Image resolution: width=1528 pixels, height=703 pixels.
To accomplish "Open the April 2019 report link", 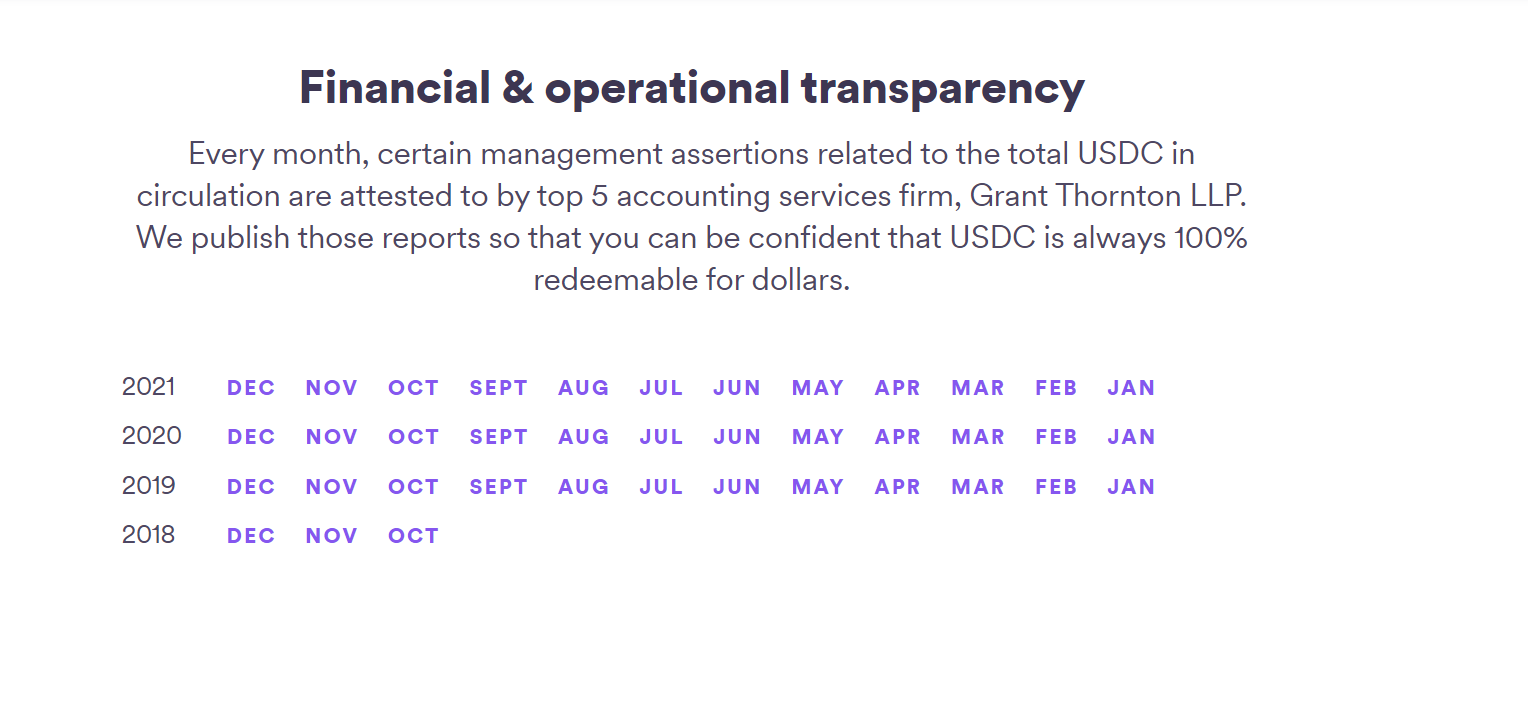I will (x=897, y=487).
